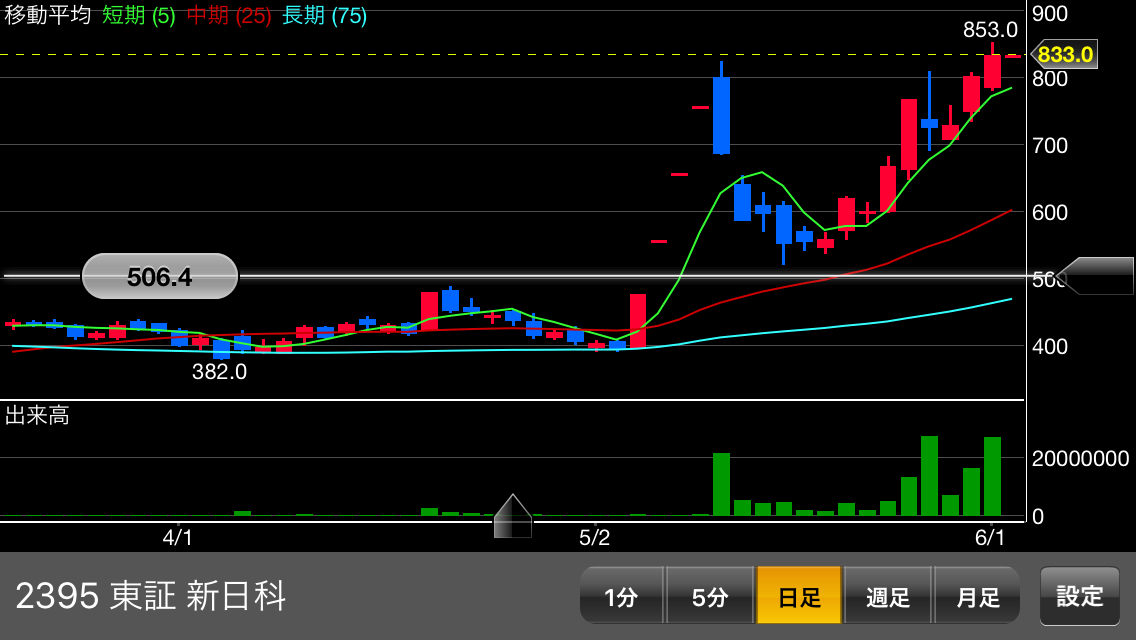The height and width of the screenshot is (640, 1136).
Task: Tap the 506.4 price cursor handle
Action: [160, 276]
